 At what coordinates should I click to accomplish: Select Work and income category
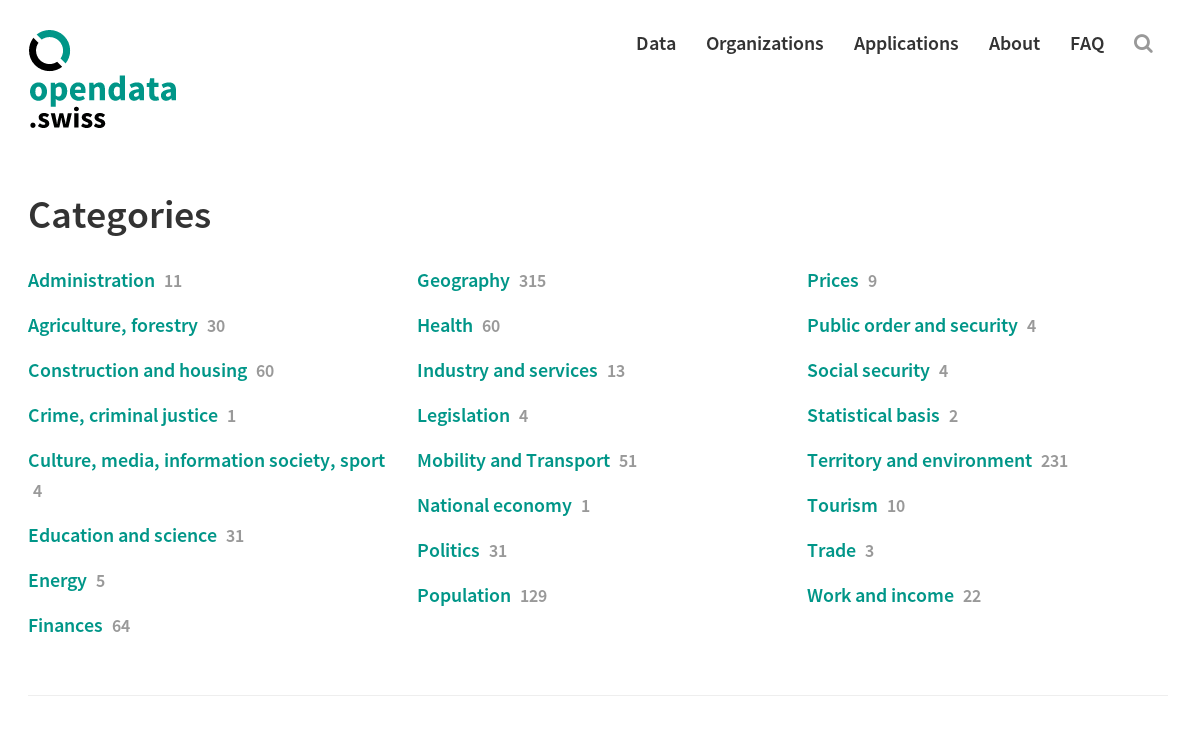point(880,596)
